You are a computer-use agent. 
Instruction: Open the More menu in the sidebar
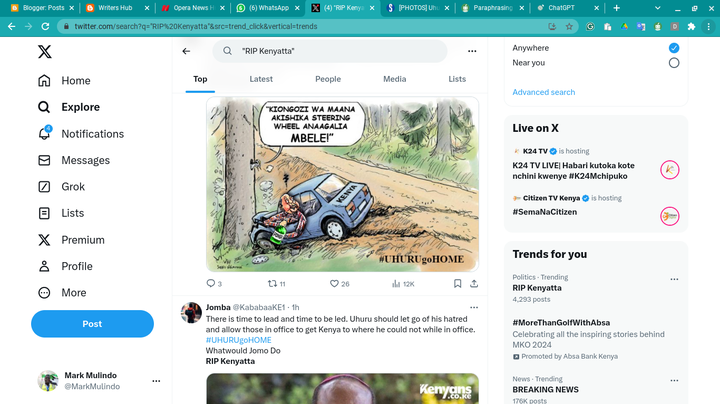(62, 292)
